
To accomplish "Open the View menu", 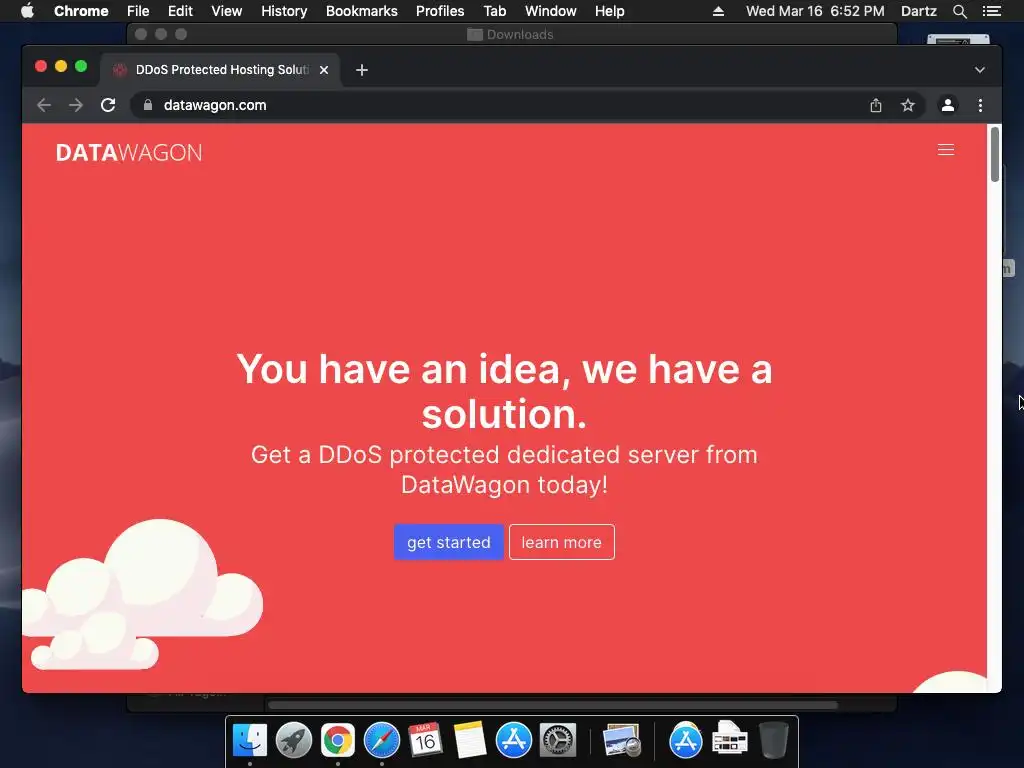I will (x=227, y=11).
